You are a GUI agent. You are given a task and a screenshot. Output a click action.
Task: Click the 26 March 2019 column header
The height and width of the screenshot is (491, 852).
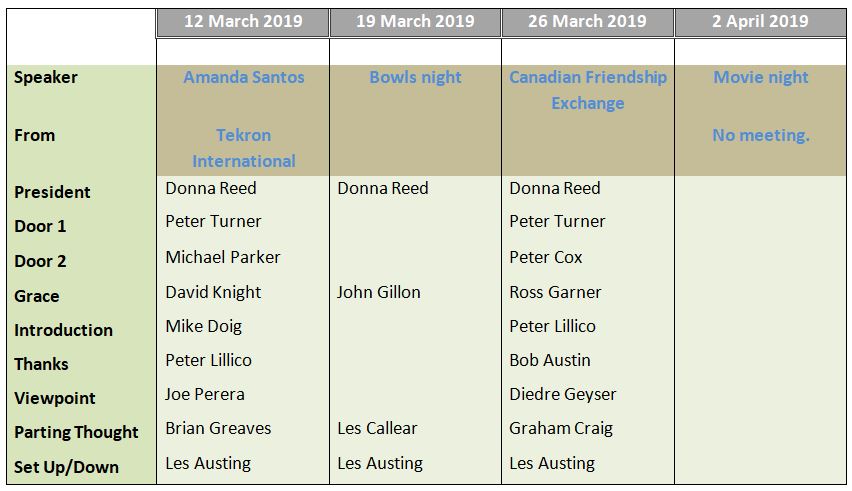(587, 22)
